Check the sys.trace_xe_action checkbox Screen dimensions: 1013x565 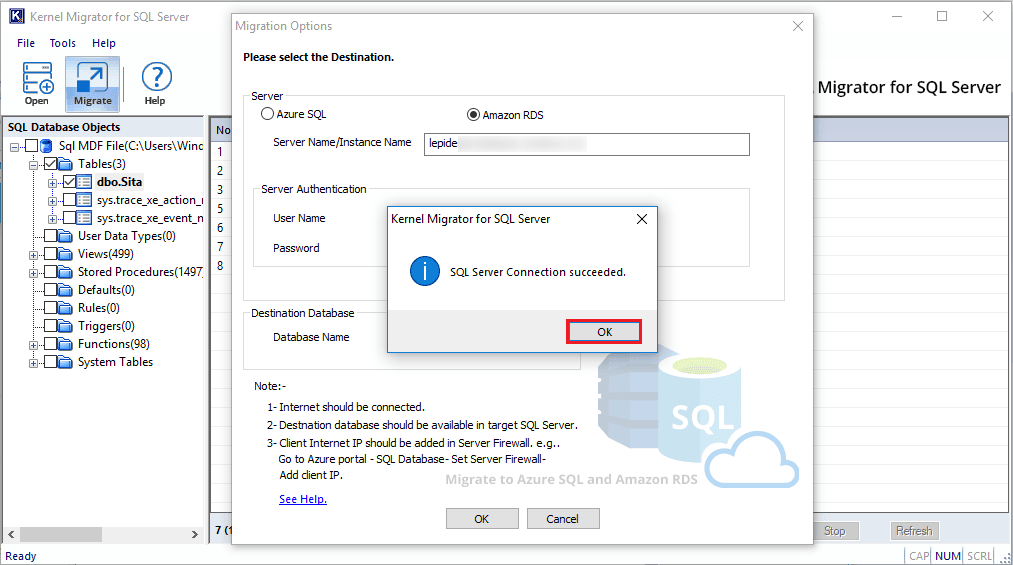[x=69, y=200]
